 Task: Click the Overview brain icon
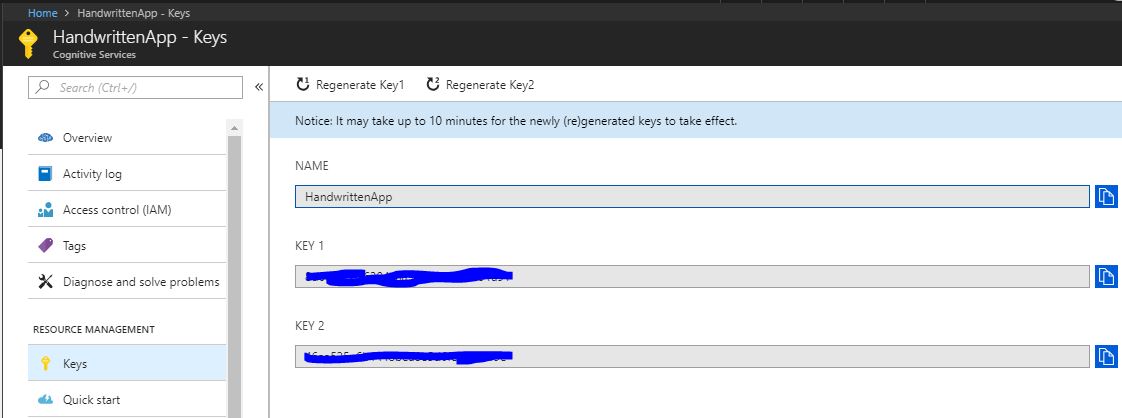coord(45,137)
